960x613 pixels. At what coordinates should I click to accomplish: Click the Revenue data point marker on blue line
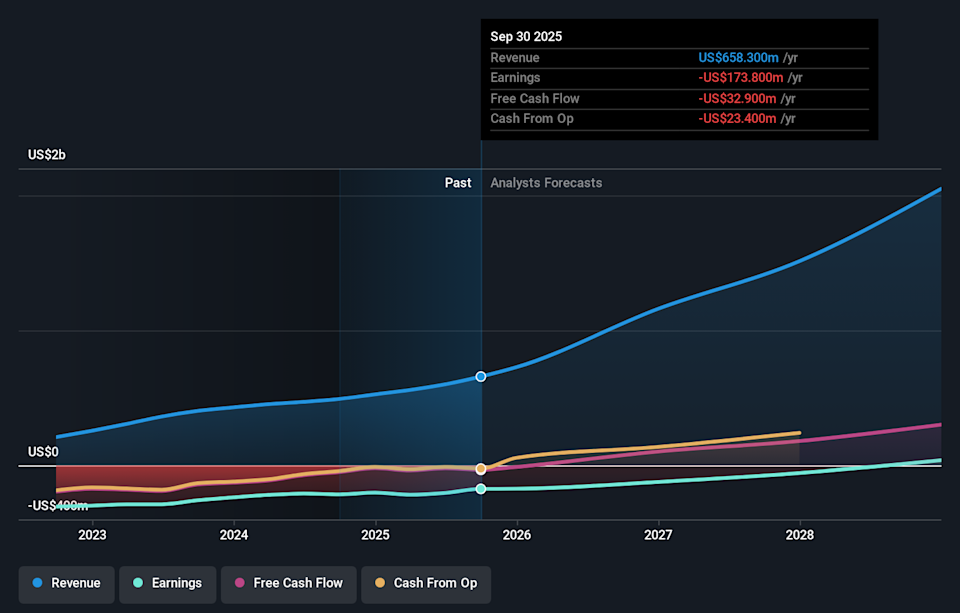(481, 377)
